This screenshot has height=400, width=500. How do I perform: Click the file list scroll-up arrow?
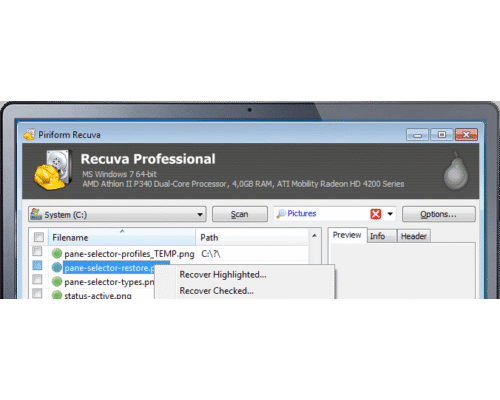coord(314,236)
